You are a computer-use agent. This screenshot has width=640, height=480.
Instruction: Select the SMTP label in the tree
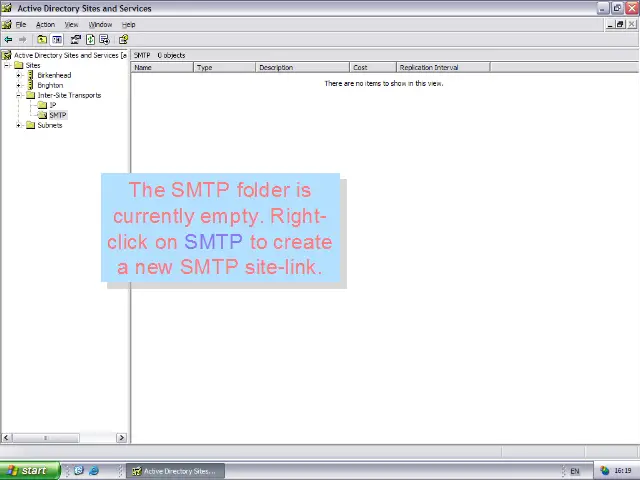(58, 115)
